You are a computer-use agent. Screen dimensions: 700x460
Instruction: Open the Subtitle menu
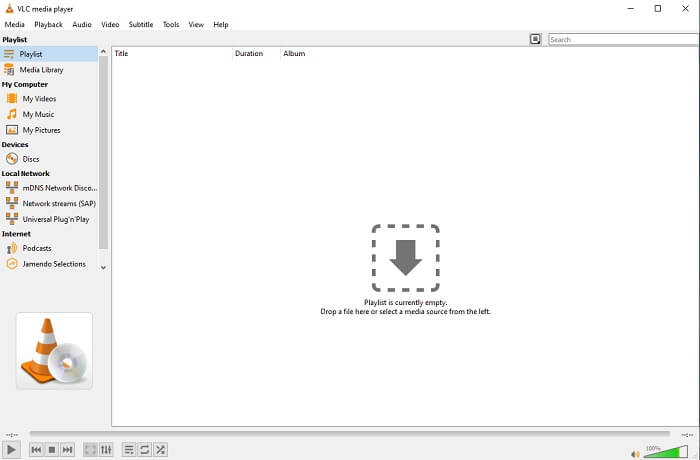point(141,25)
